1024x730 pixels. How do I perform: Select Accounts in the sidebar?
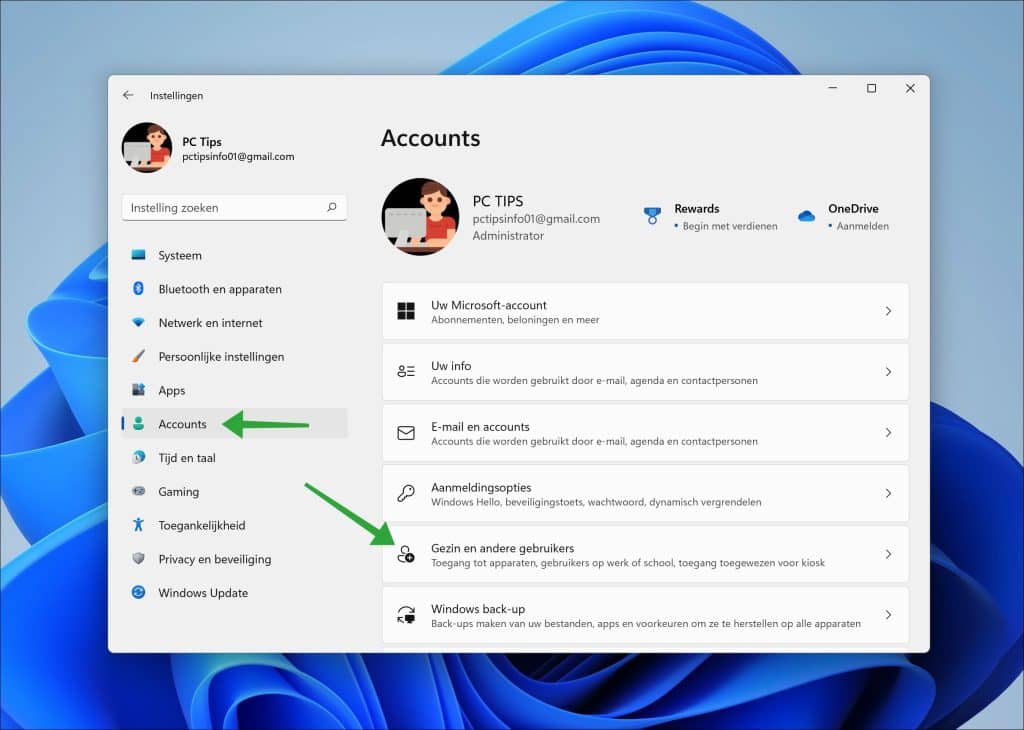click(x=182, y=423)
